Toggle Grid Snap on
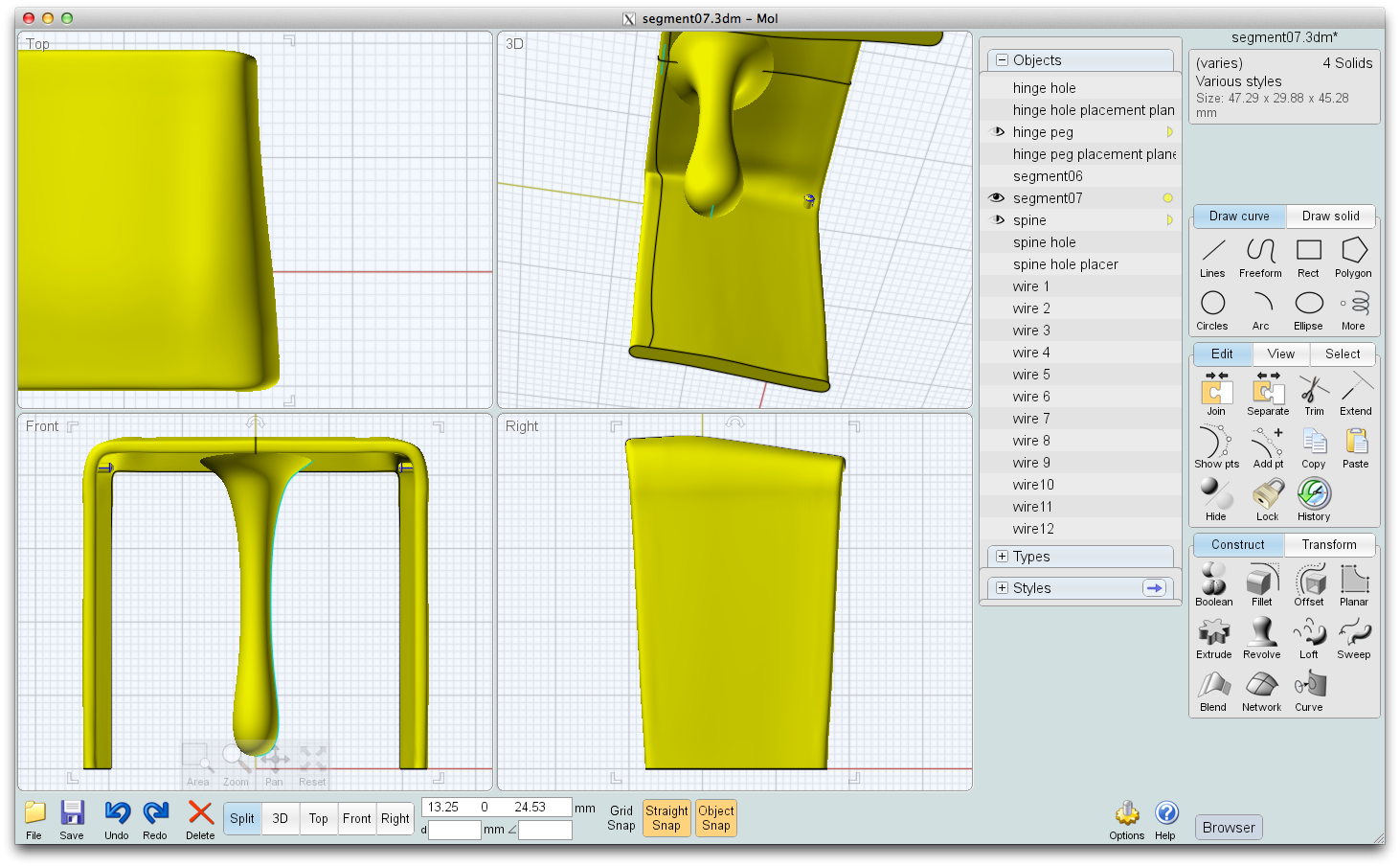The height and width of the screenshot is (867, 1400). [621, 818]
